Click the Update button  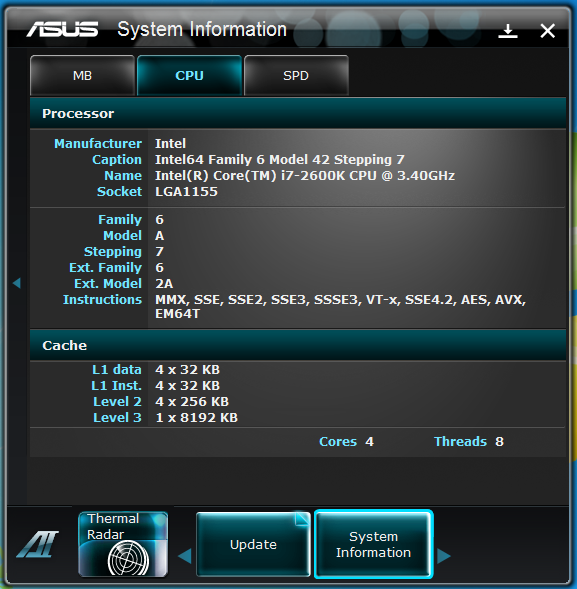tap(253, 544)
